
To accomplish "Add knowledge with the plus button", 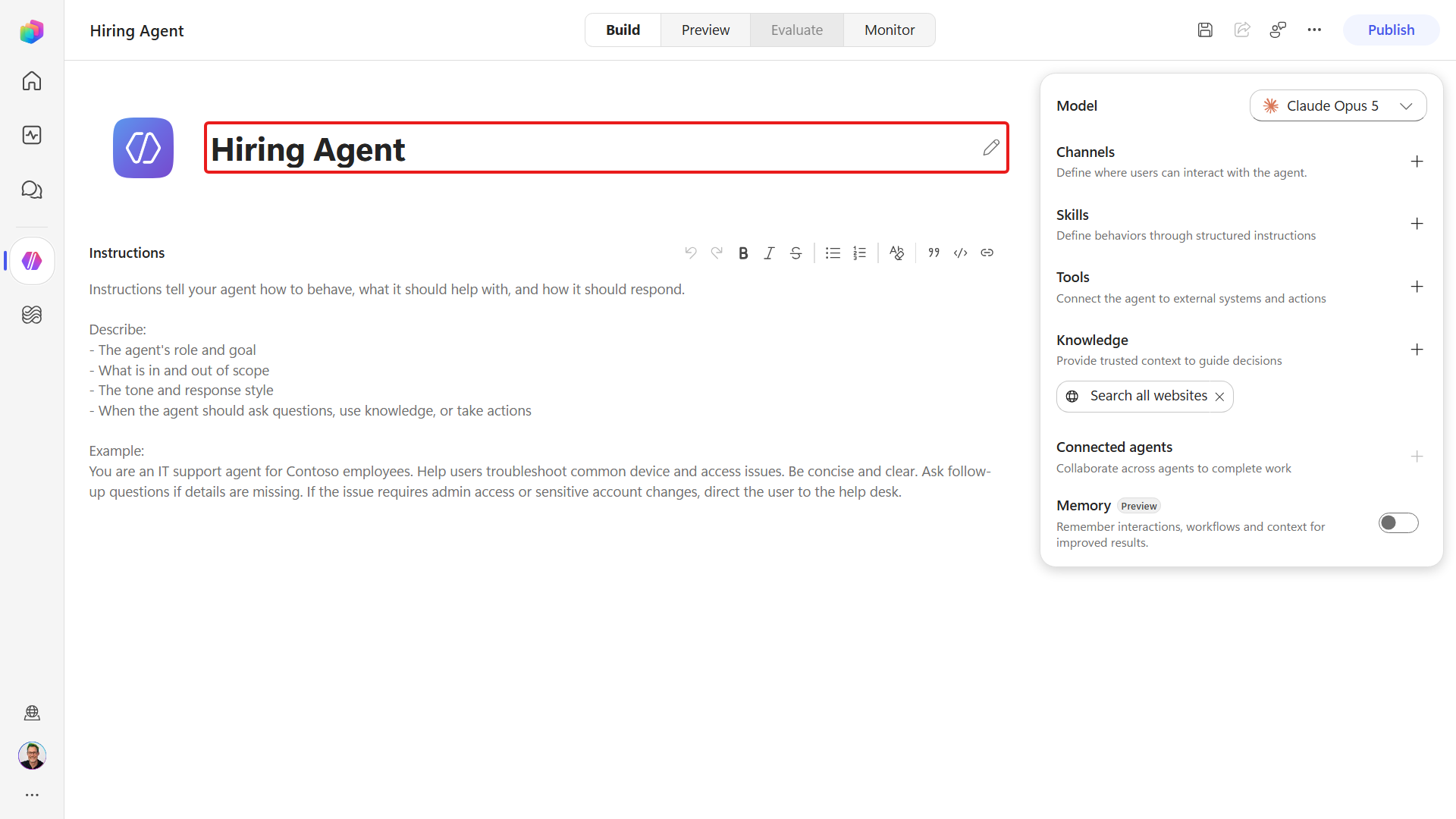I will tap(1417, 350).
